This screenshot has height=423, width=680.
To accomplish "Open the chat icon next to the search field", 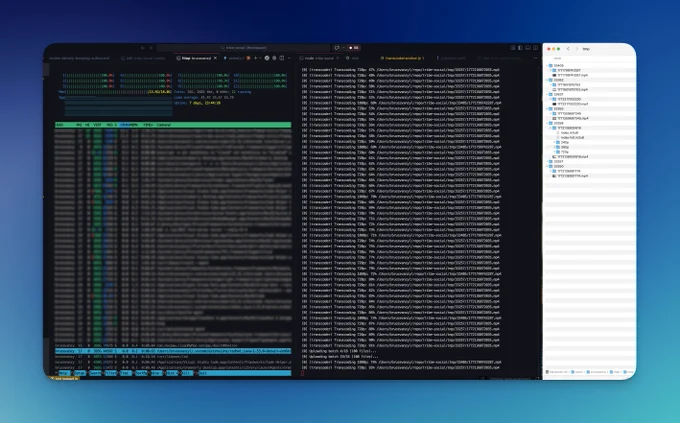I will point(337,48).
